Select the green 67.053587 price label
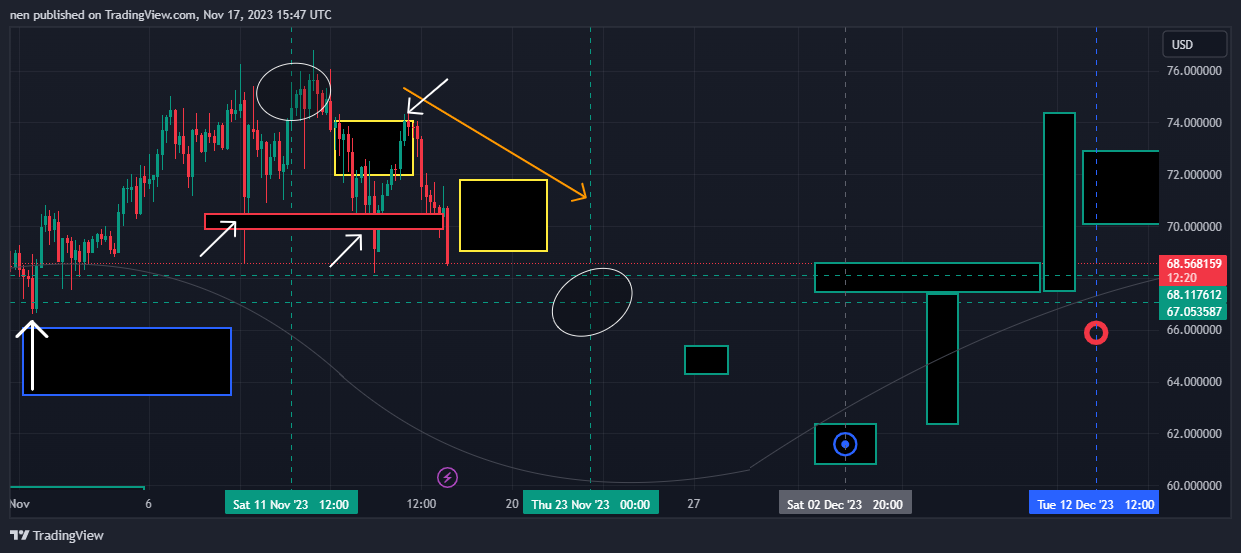 tap(1194, 311)
